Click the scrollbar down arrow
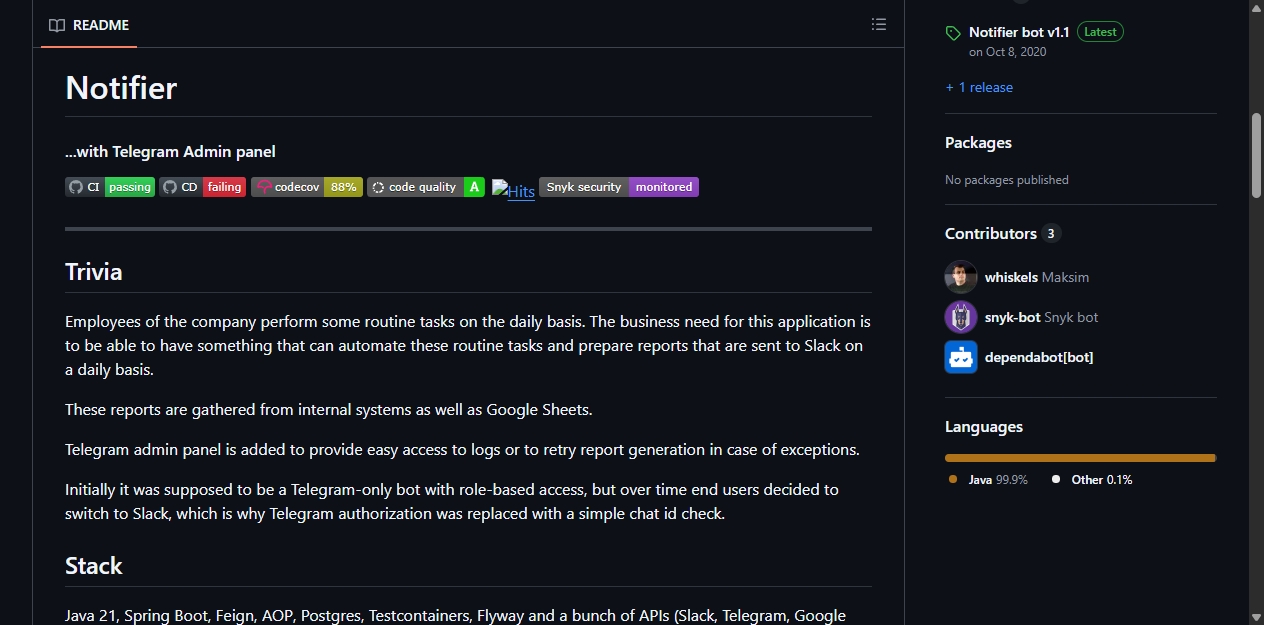 [1256, 616]
